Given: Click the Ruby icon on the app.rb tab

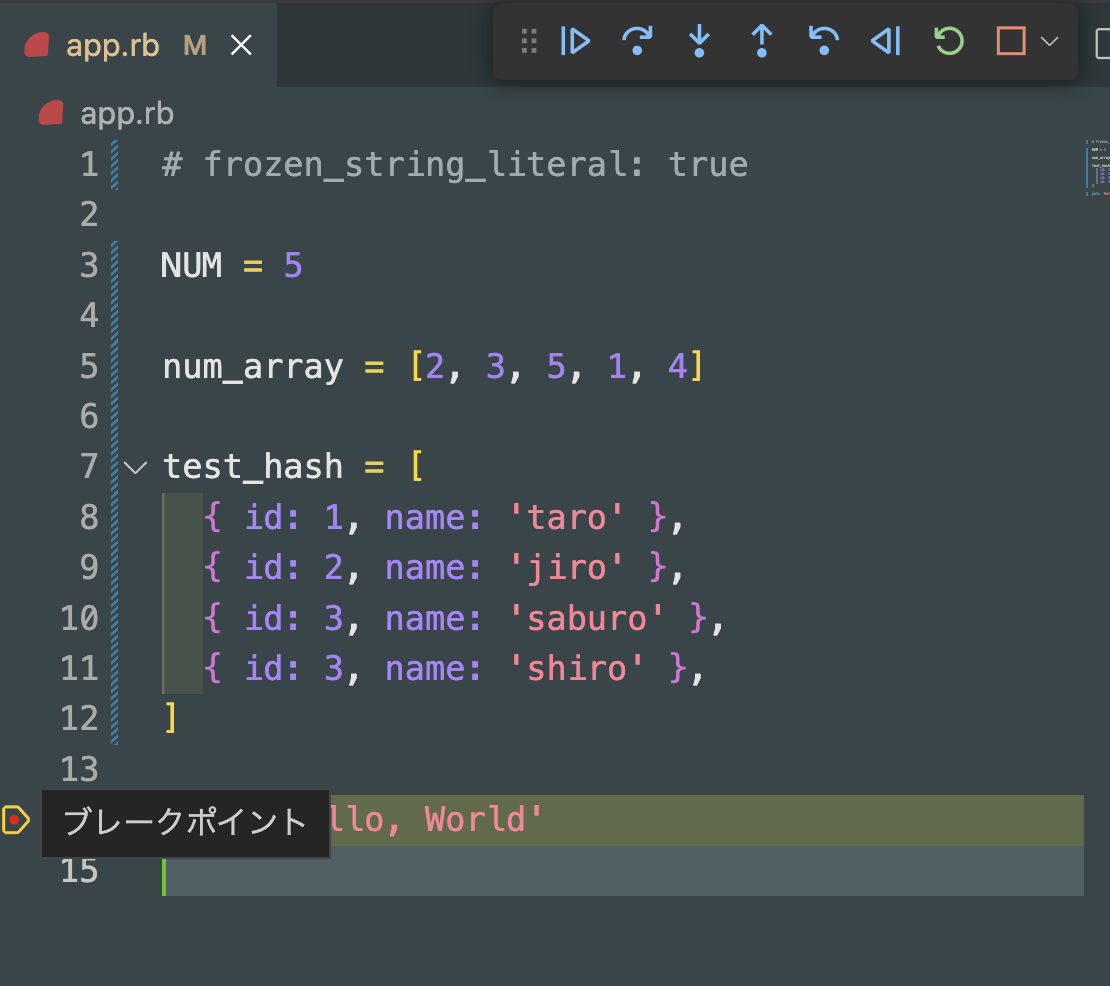Looking at the screenshot, I should click(x=38, y=45).
